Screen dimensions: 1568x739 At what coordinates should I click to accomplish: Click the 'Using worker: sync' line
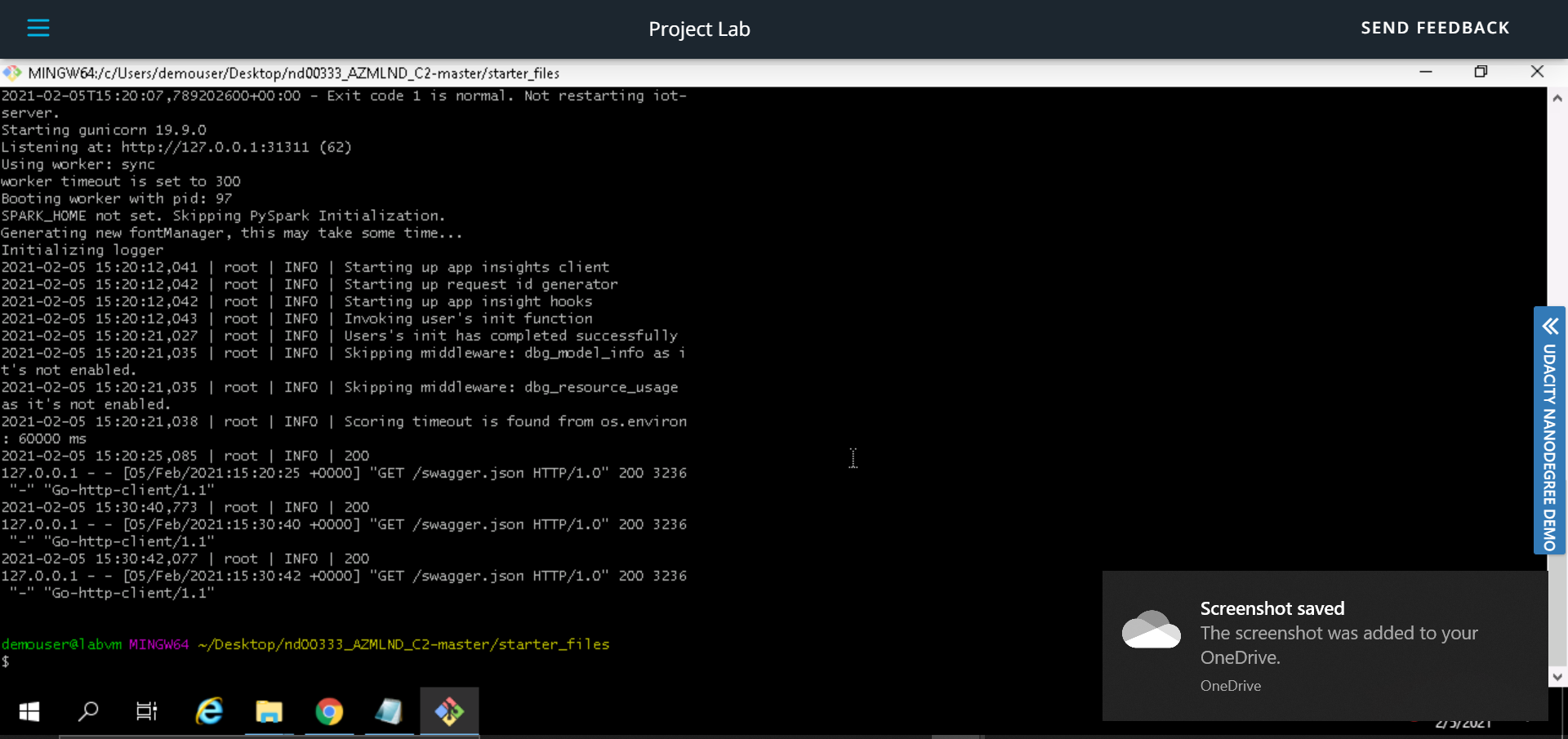coord(78,164)
